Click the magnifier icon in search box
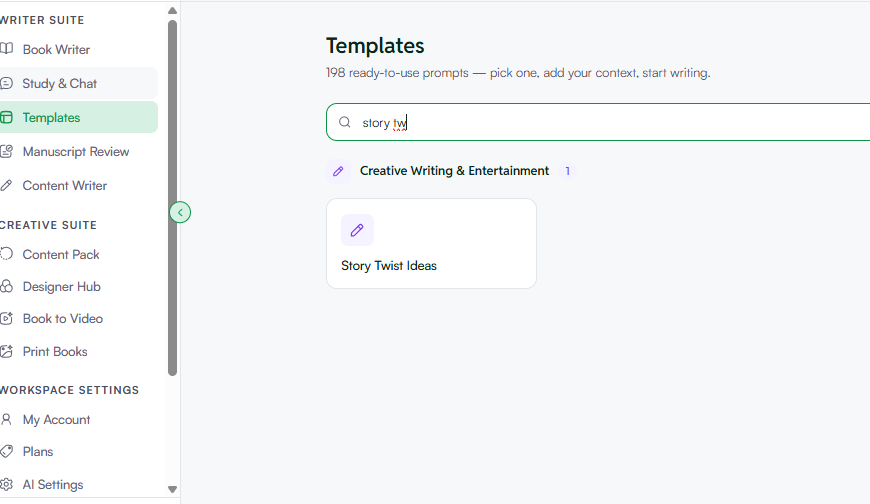The width and height of the screenshot is (870, 504). click(x=345, y=122)
